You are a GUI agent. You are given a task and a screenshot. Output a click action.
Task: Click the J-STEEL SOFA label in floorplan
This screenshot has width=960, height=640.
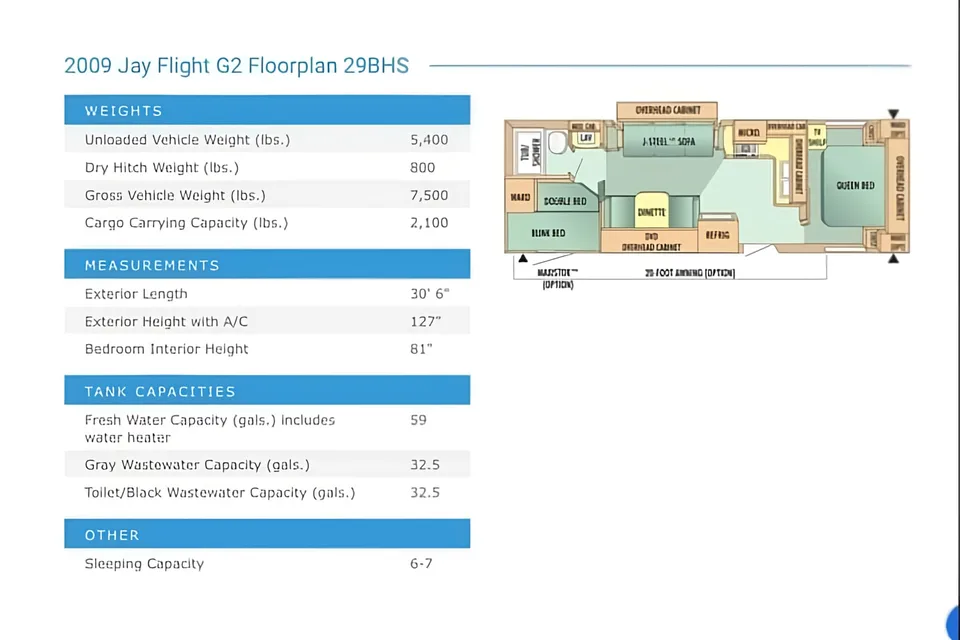tap(669, 141)
